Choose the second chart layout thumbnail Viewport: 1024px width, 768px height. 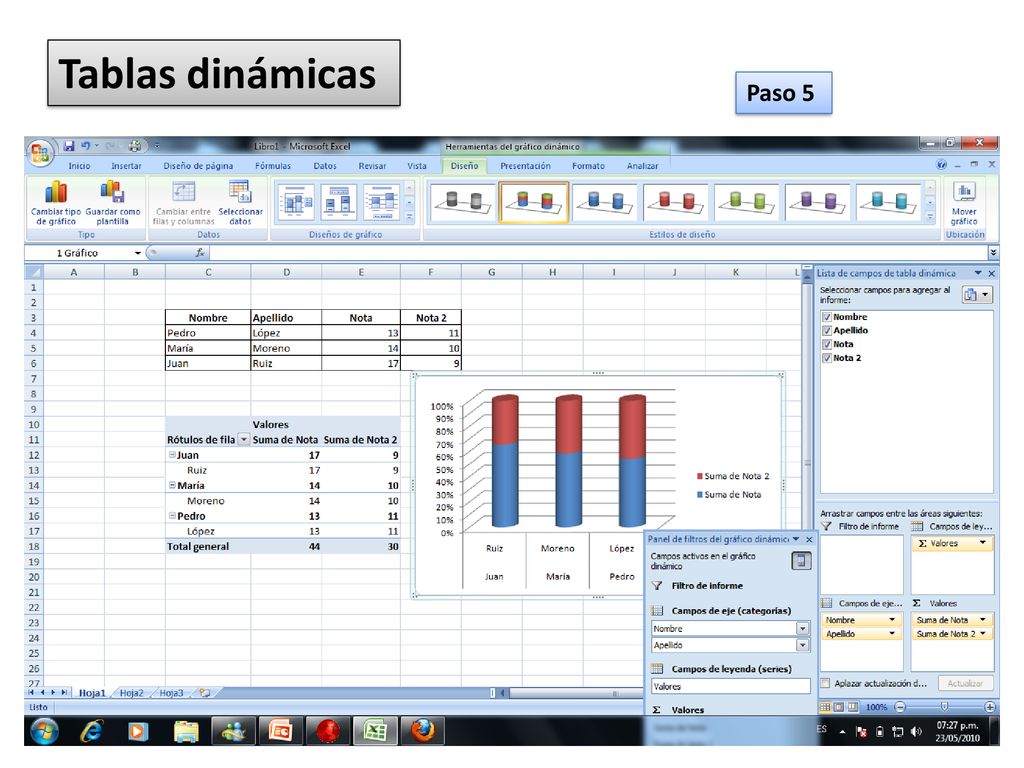point(338,203)
